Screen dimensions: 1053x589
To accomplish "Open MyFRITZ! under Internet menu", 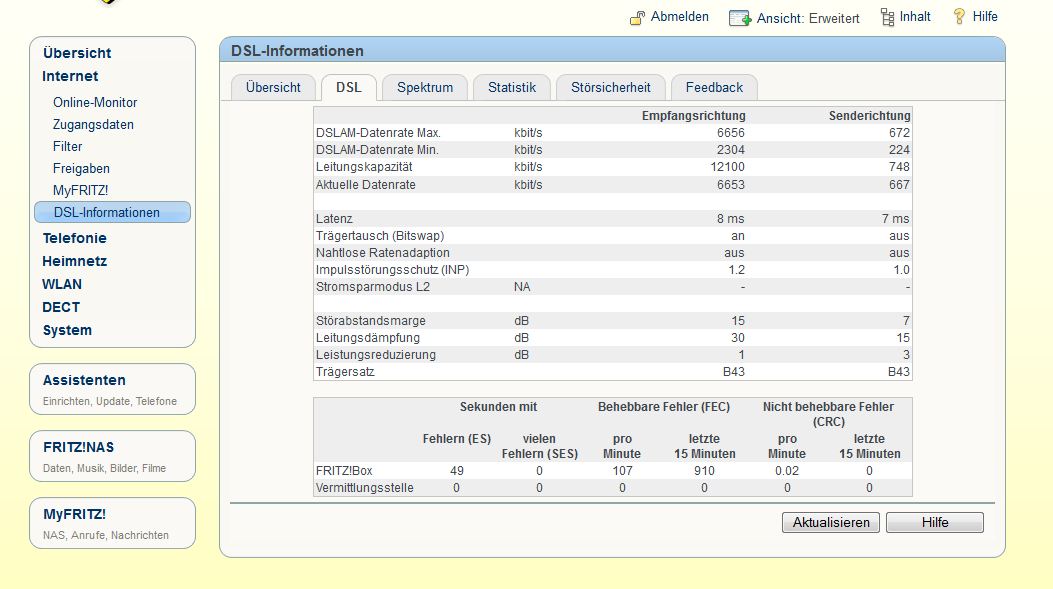I will click(x=81, y=191).
